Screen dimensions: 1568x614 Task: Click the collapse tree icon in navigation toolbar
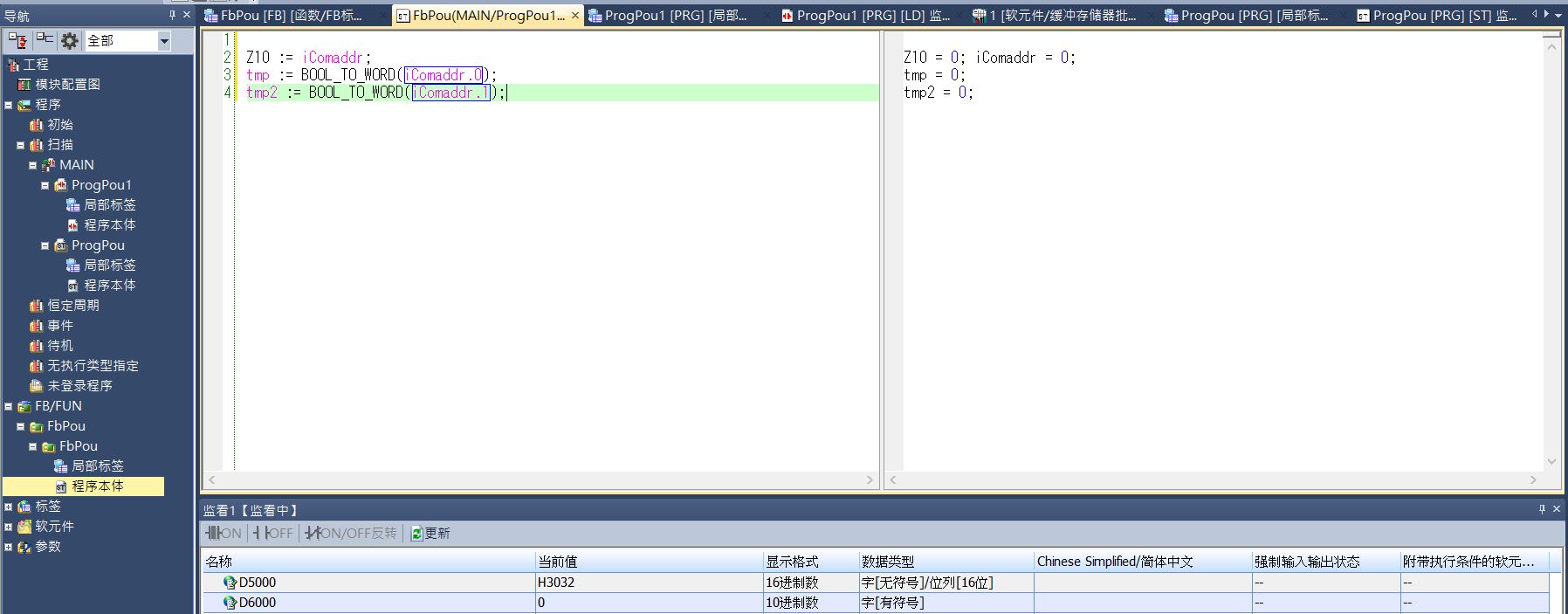(45, 40)
